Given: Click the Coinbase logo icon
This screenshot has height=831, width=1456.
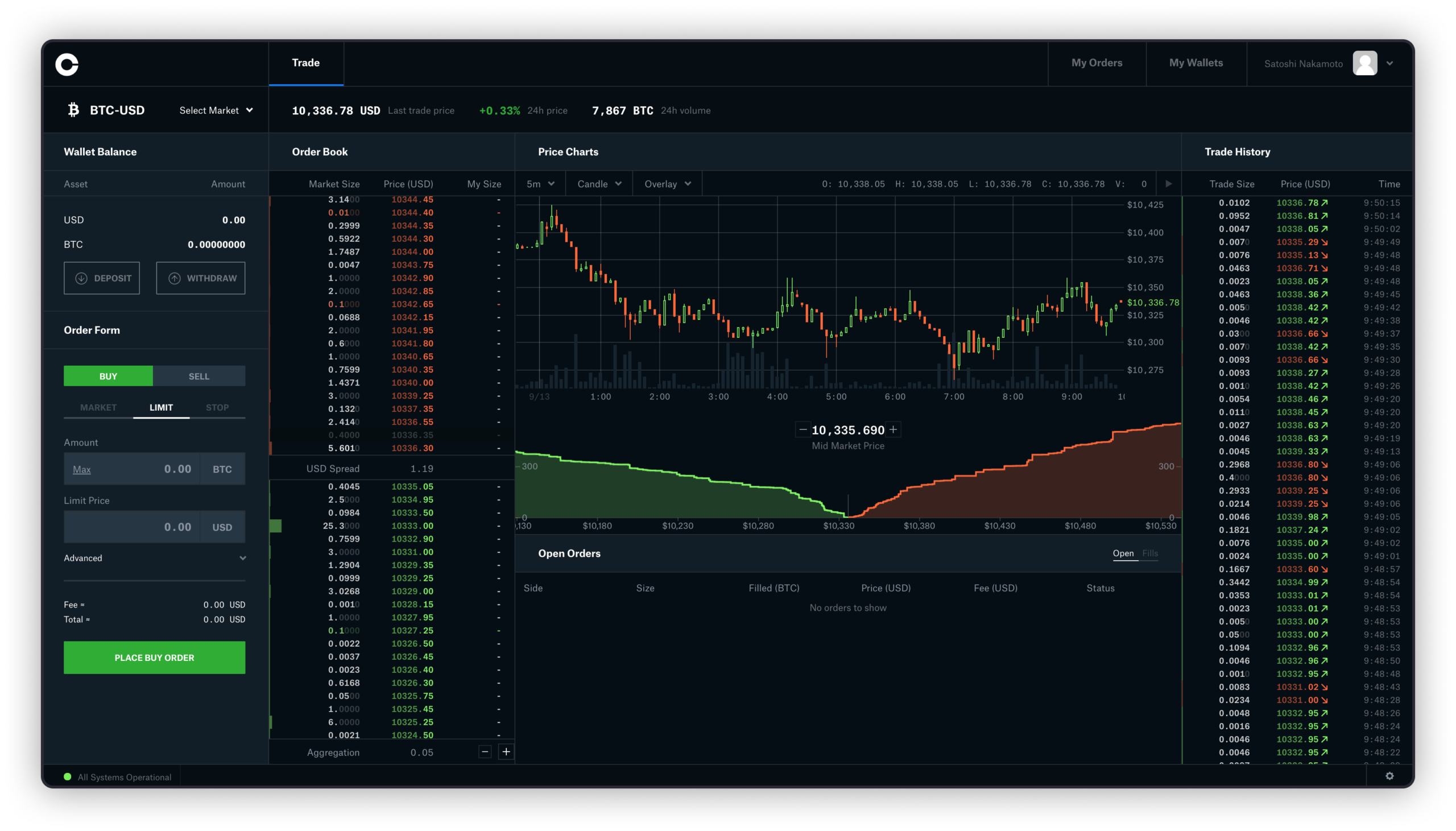Looking at the screenshot, I should tap(67, 63).
